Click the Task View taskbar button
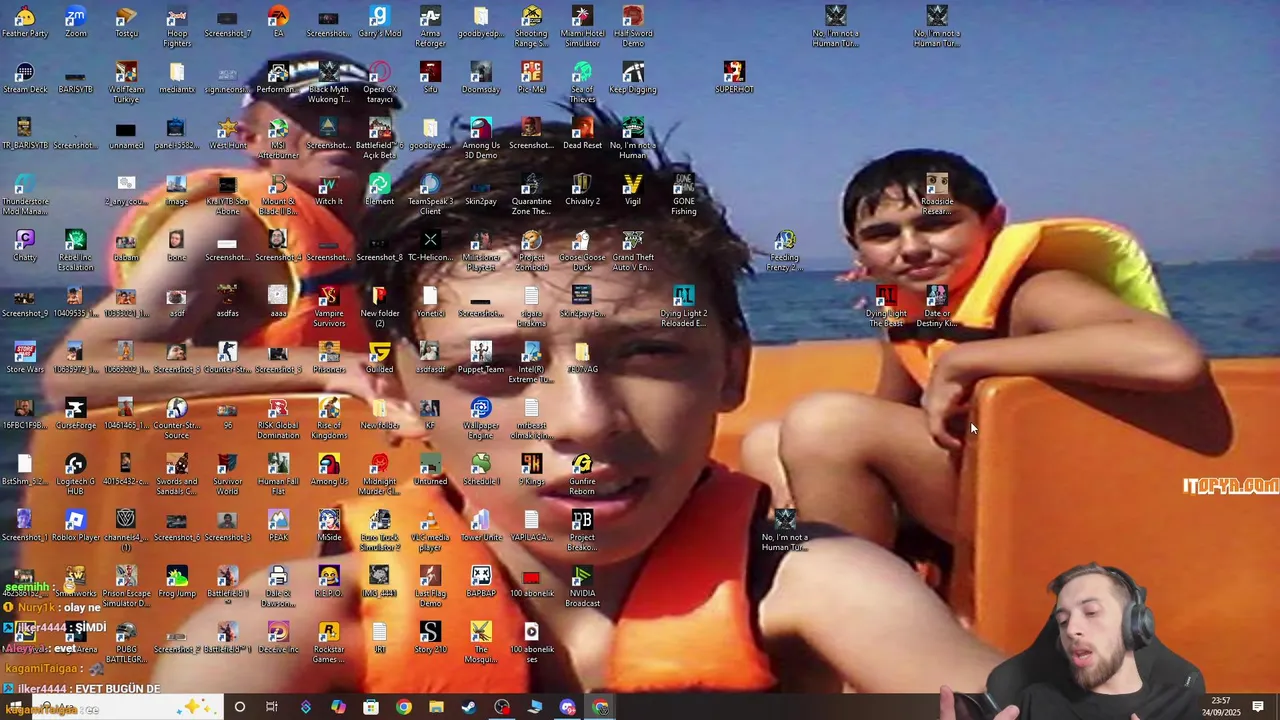 tap(272, 707)
